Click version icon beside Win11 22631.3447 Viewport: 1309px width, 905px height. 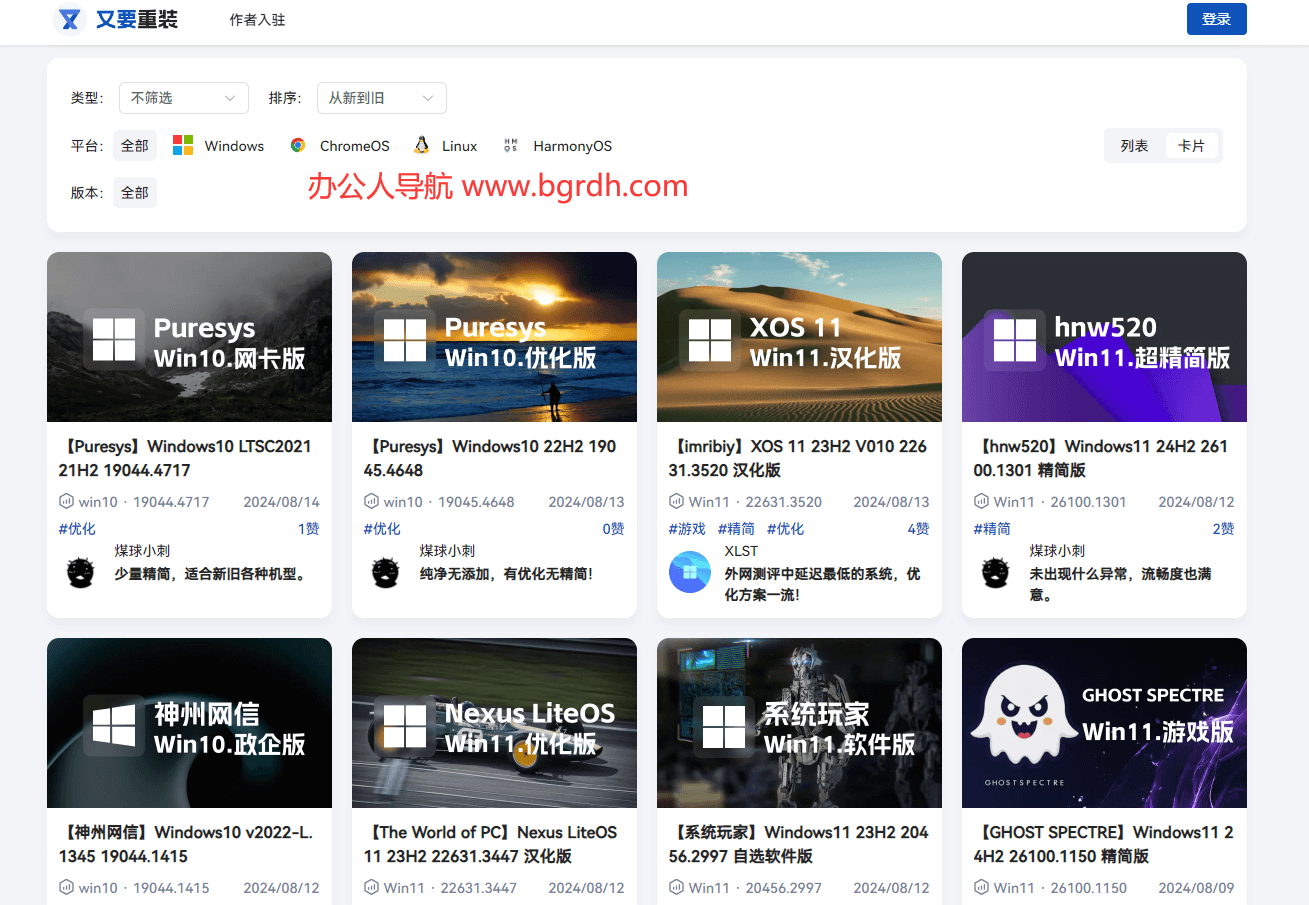click(371, 888)
